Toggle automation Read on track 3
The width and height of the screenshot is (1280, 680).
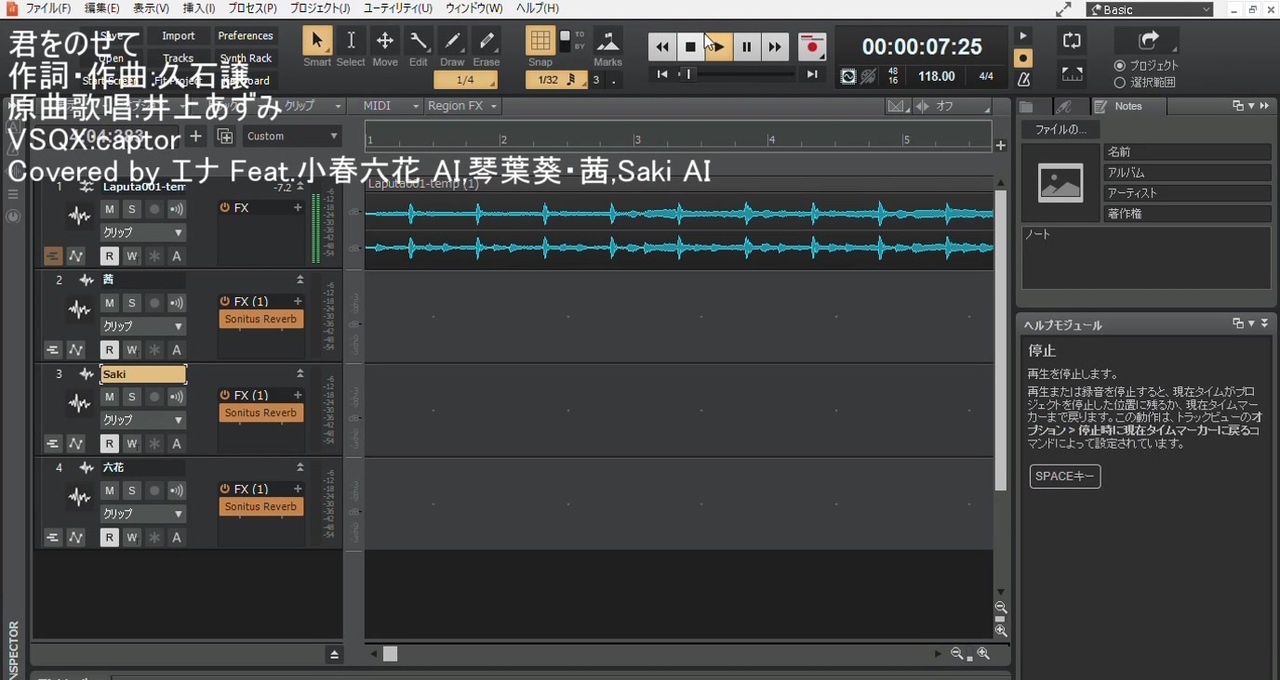tap(109, 444)
